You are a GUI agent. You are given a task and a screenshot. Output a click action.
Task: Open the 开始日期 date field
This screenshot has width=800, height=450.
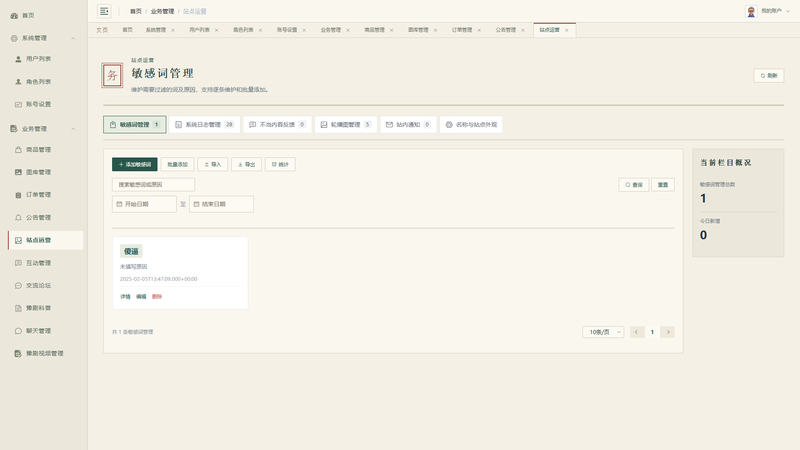pyautogui.click(x=144, y=204)
